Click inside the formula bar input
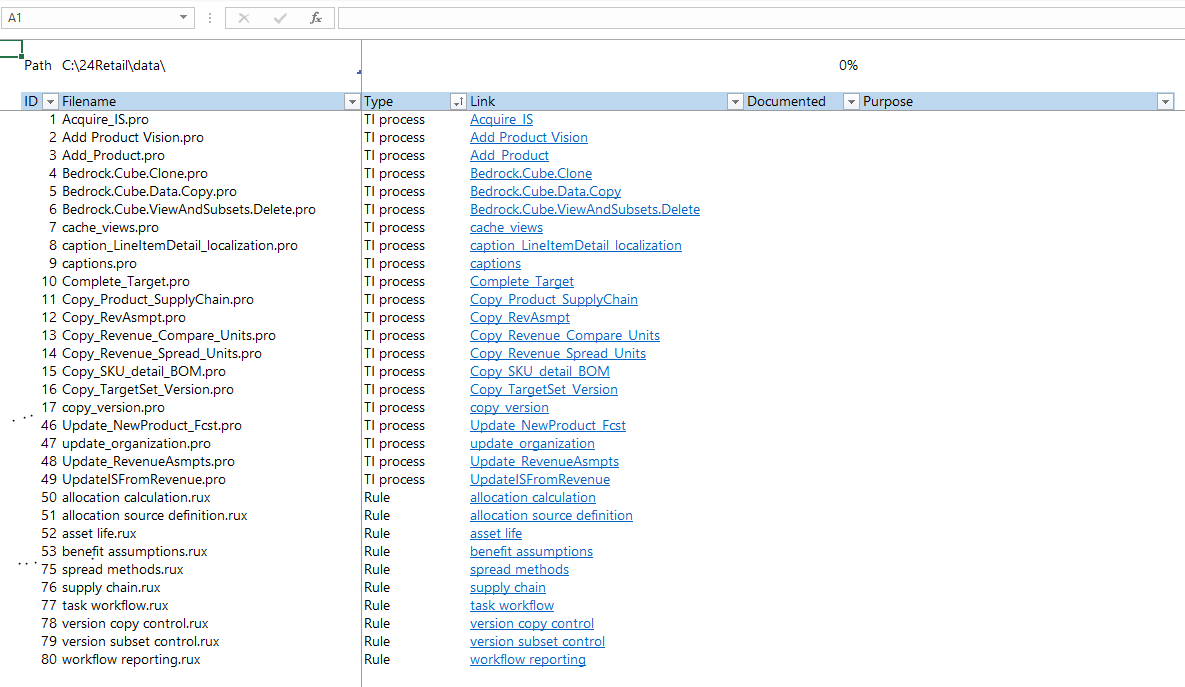Screen dimensions: 1185x687 click(760, 18)
